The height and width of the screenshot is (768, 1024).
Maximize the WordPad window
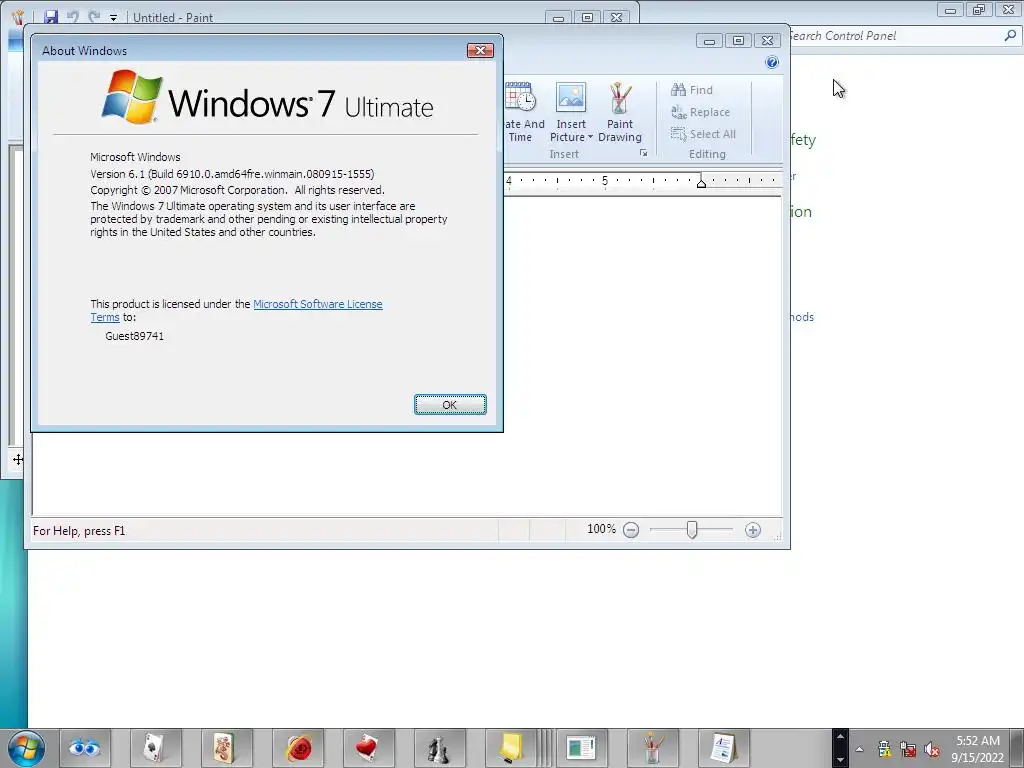738,40
